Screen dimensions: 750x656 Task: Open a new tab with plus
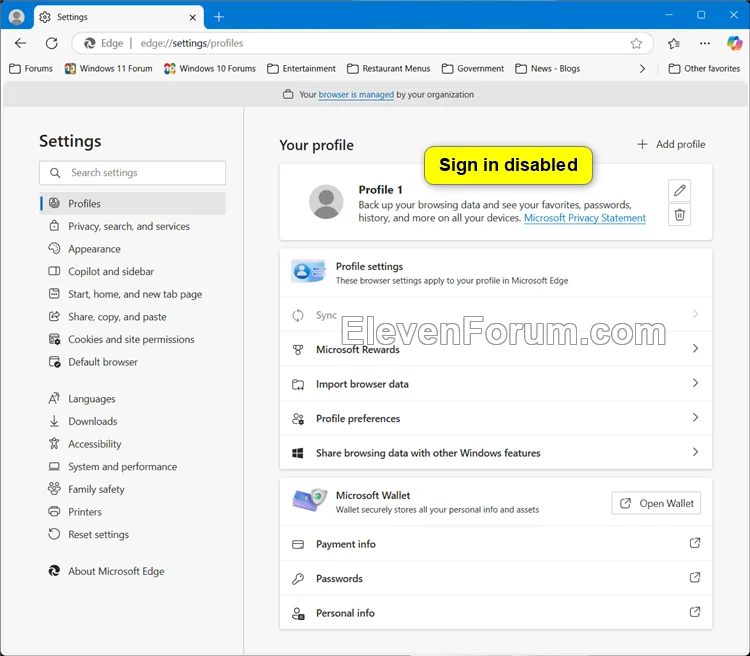[x=219, y=17]
